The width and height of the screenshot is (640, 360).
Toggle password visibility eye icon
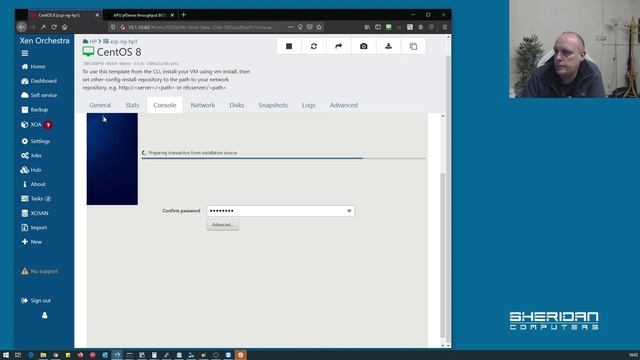(x=349, y=211)
